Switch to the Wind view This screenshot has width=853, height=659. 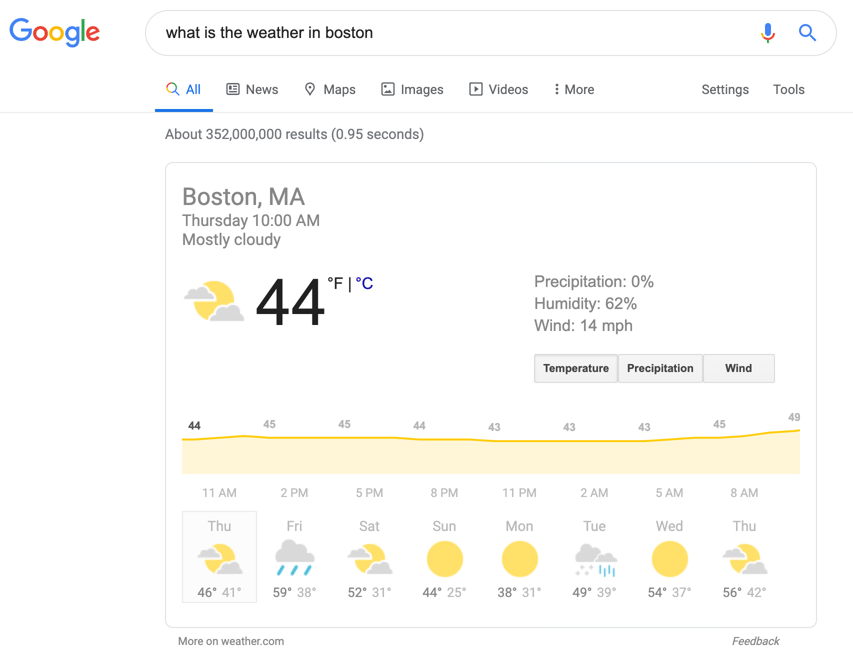click(738, 368)
